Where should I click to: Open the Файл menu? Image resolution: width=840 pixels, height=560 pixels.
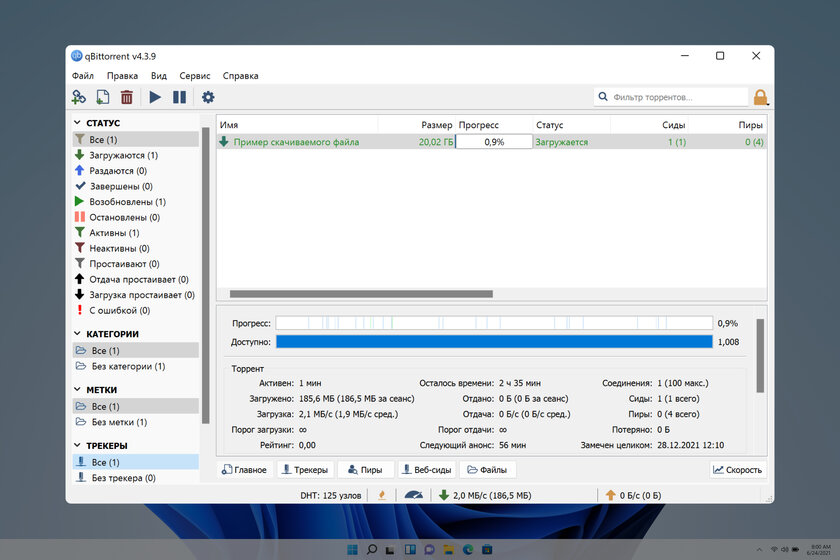click(82, 76)
